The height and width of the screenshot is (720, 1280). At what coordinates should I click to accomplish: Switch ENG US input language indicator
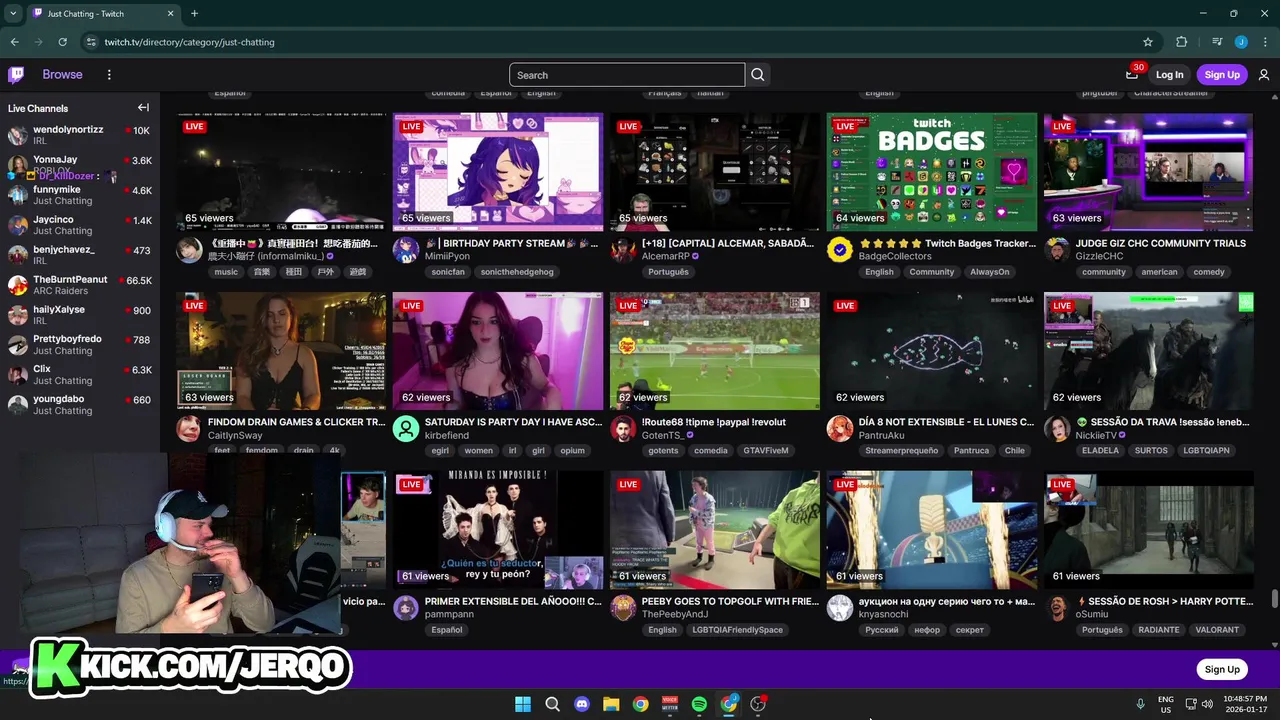tap(1166, 704)
